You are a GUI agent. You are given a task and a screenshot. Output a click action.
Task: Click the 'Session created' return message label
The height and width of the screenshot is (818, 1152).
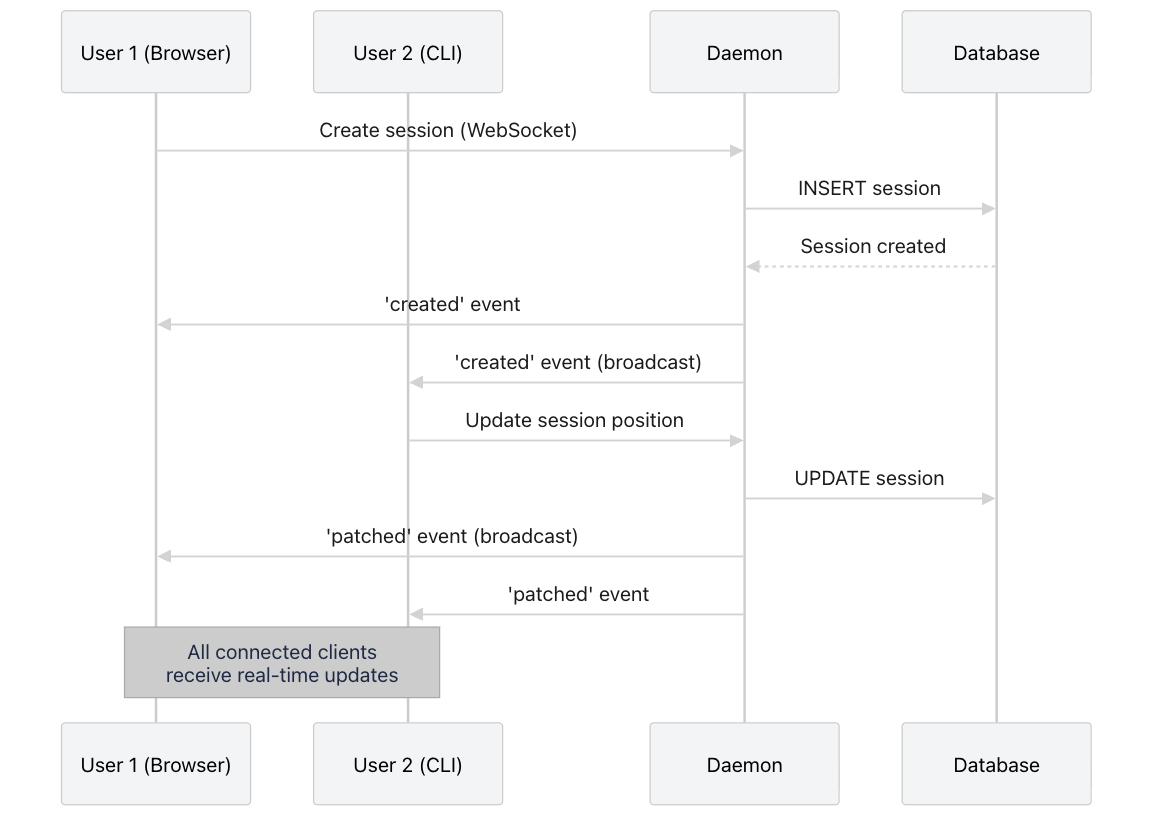tap(873, 246)
